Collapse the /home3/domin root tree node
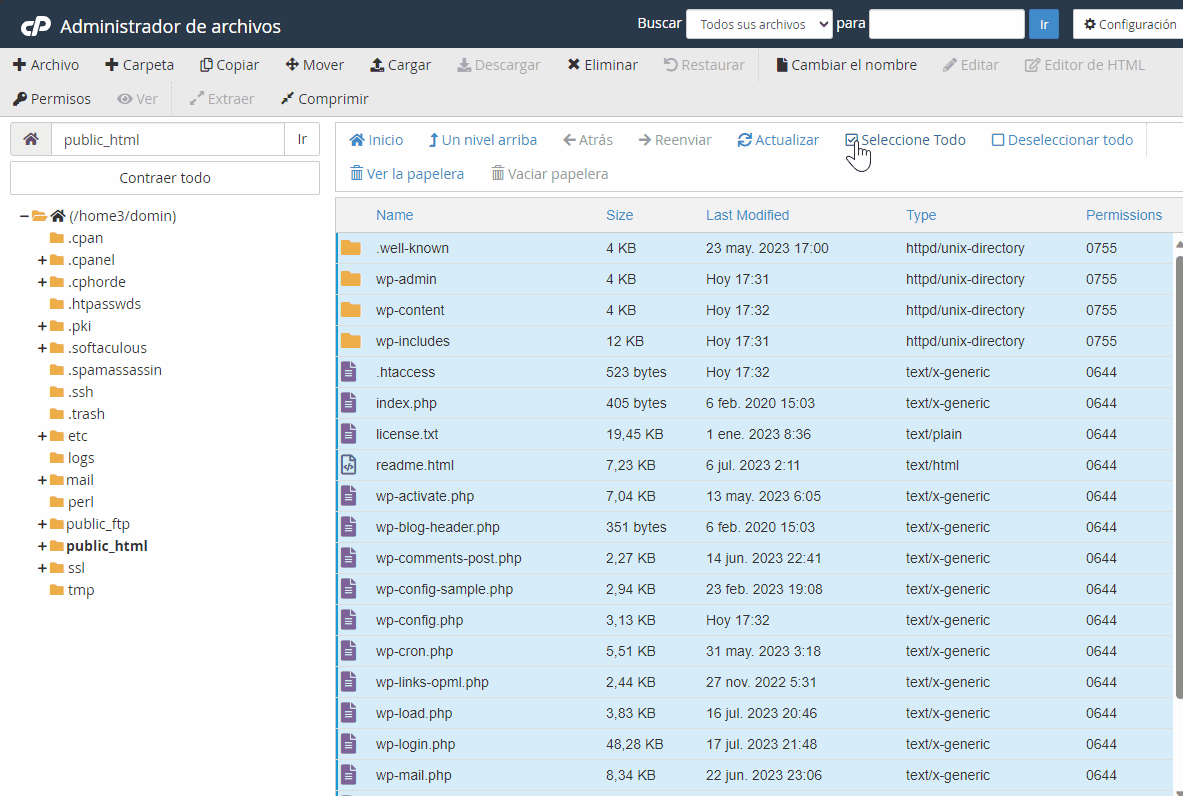Screen dimensions: 1183x796 pos(24,216)
